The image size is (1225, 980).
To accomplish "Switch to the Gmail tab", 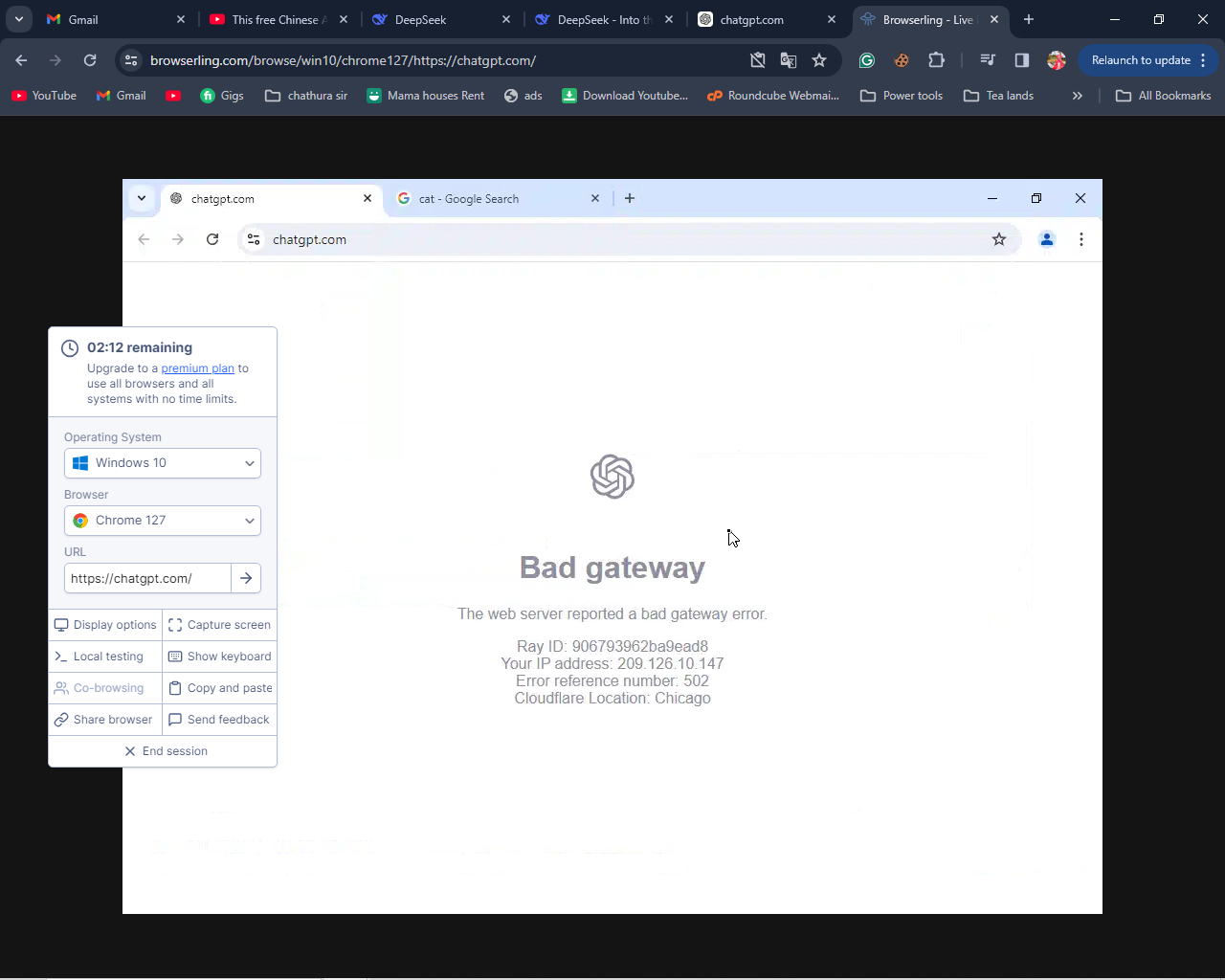I will [x=115, y=19].
